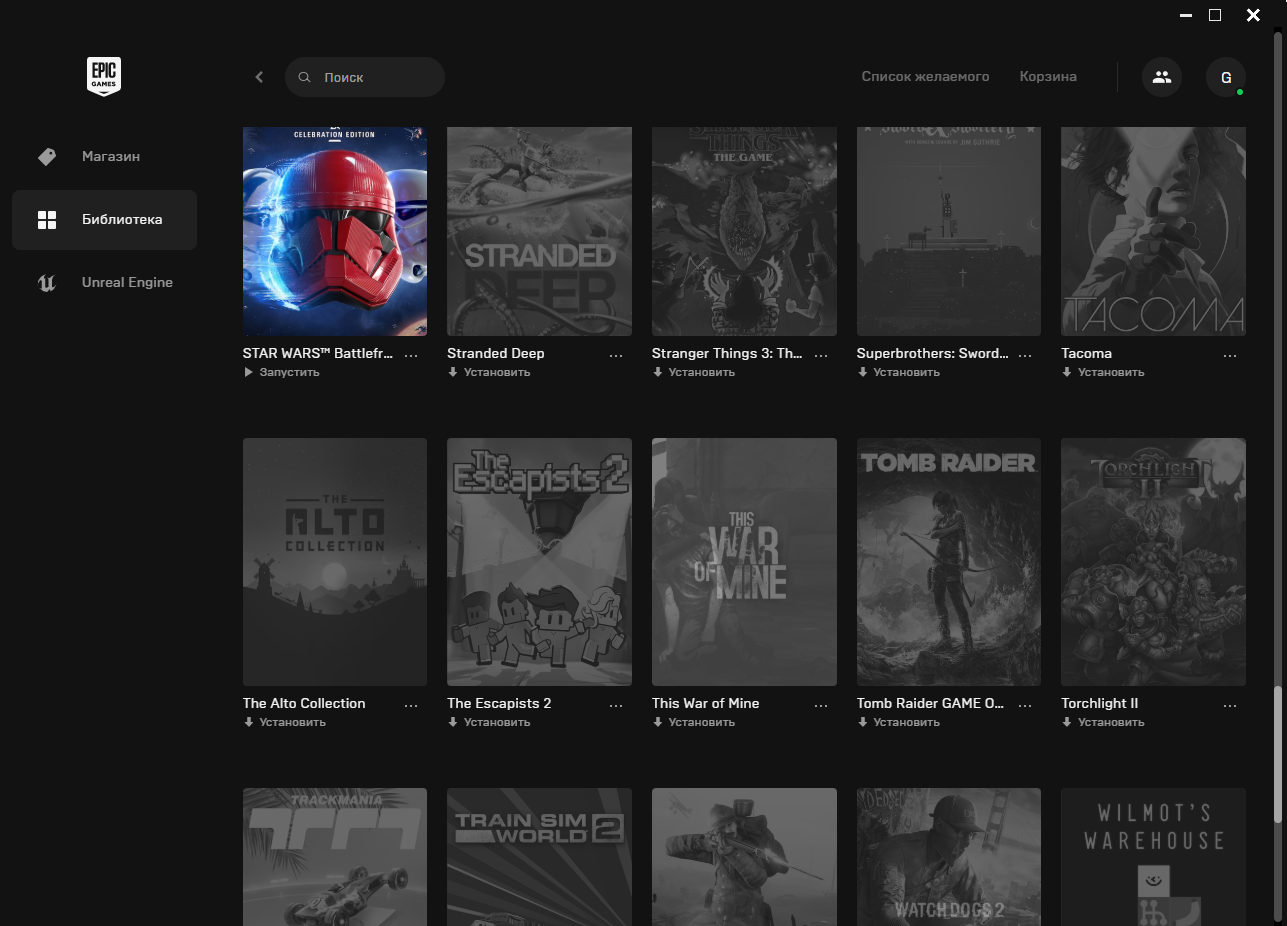
Task: Click the Tomb Raider GAME O... title text
Action: pyautogui.click(x=930, y=703)
